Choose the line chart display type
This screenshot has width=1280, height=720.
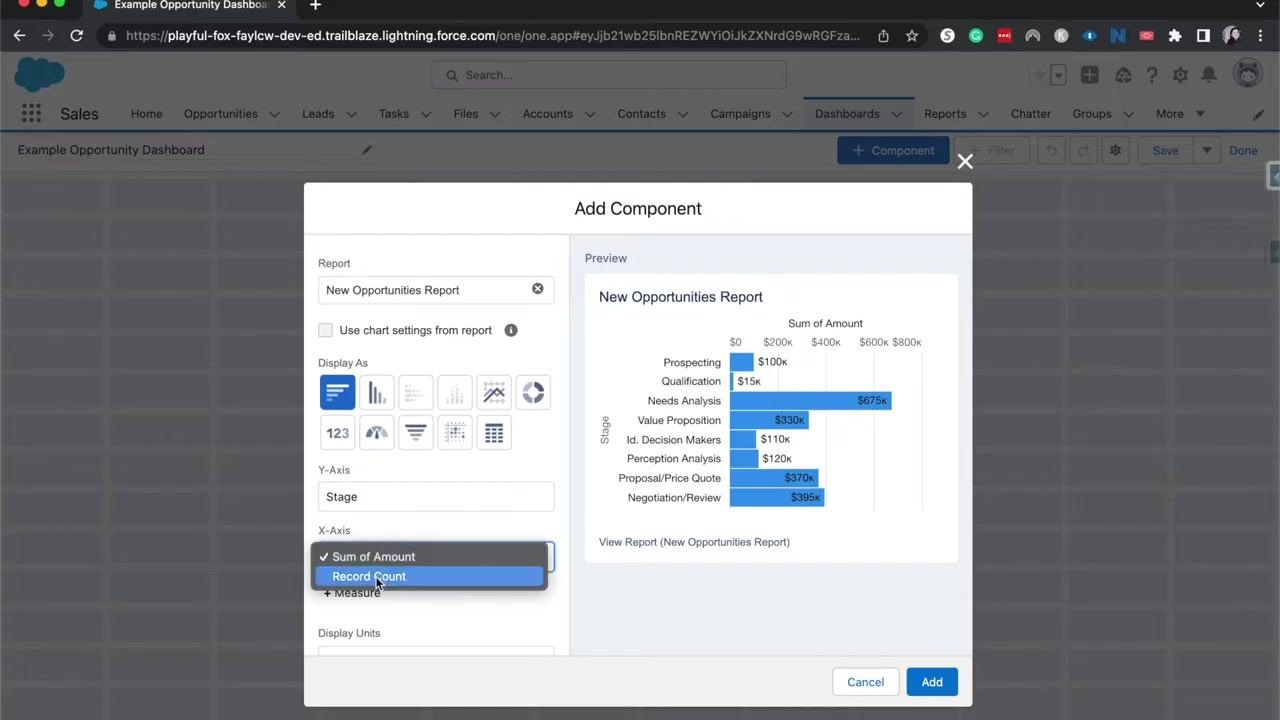coord(494,392)
